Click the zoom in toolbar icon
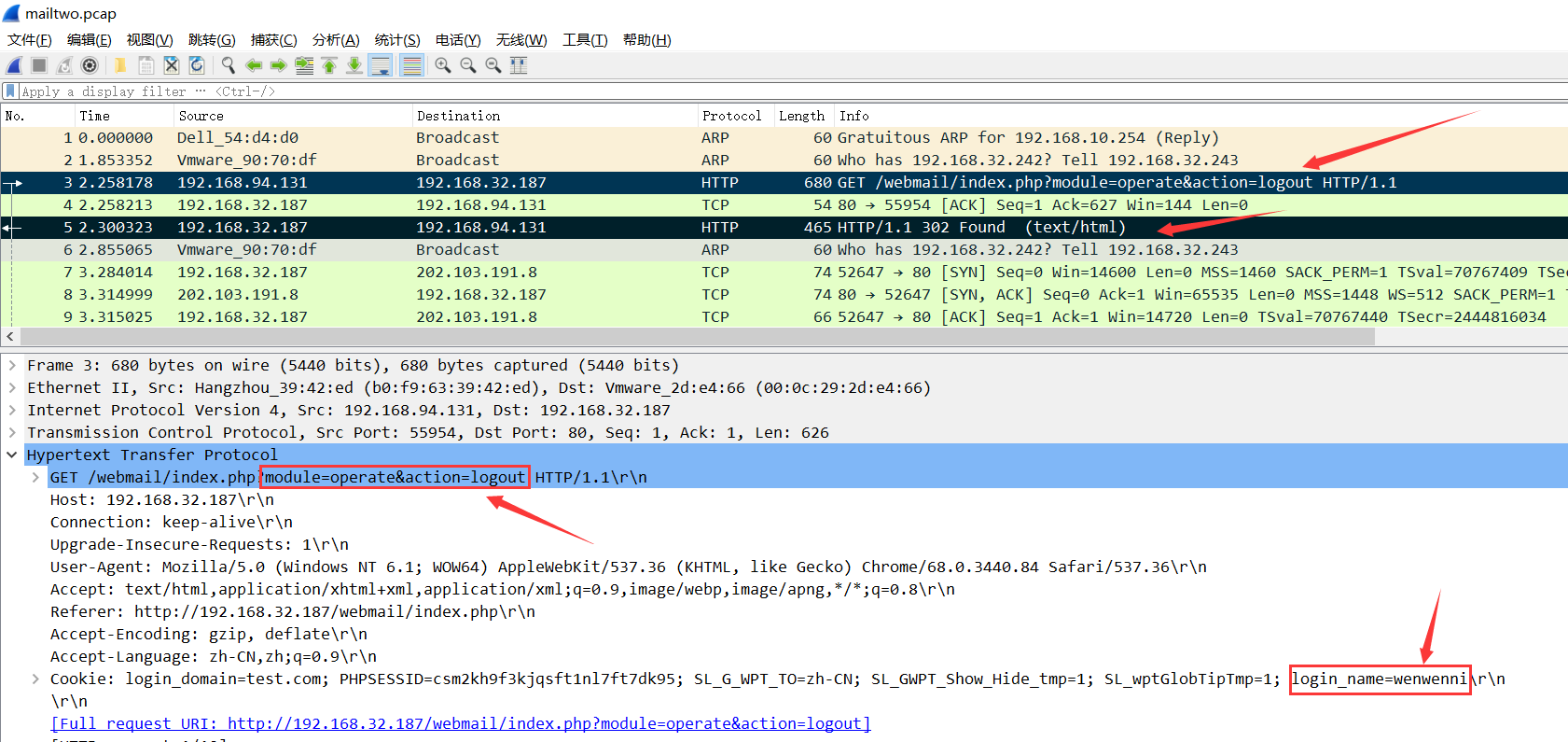1568x742 pixels. pos(443,65)
